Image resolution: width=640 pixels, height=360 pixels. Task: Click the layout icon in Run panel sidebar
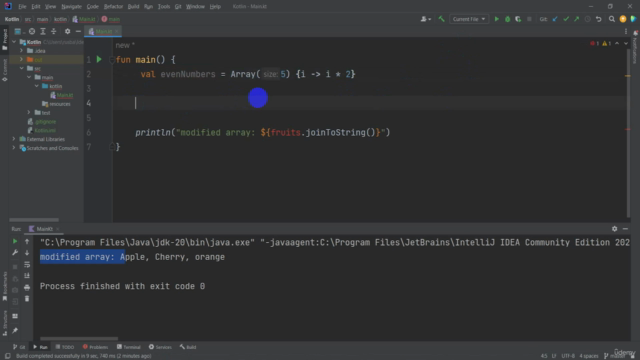point(15,316)
